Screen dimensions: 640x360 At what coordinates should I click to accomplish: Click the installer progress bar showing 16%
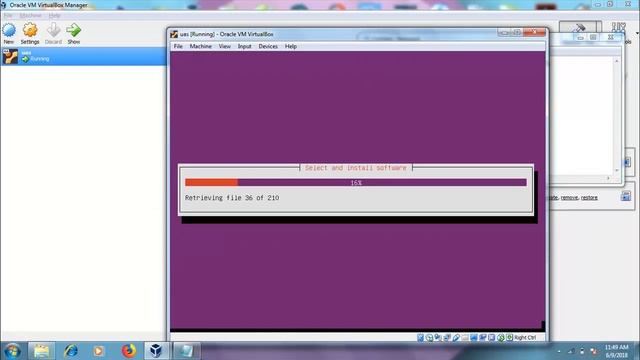356,182
